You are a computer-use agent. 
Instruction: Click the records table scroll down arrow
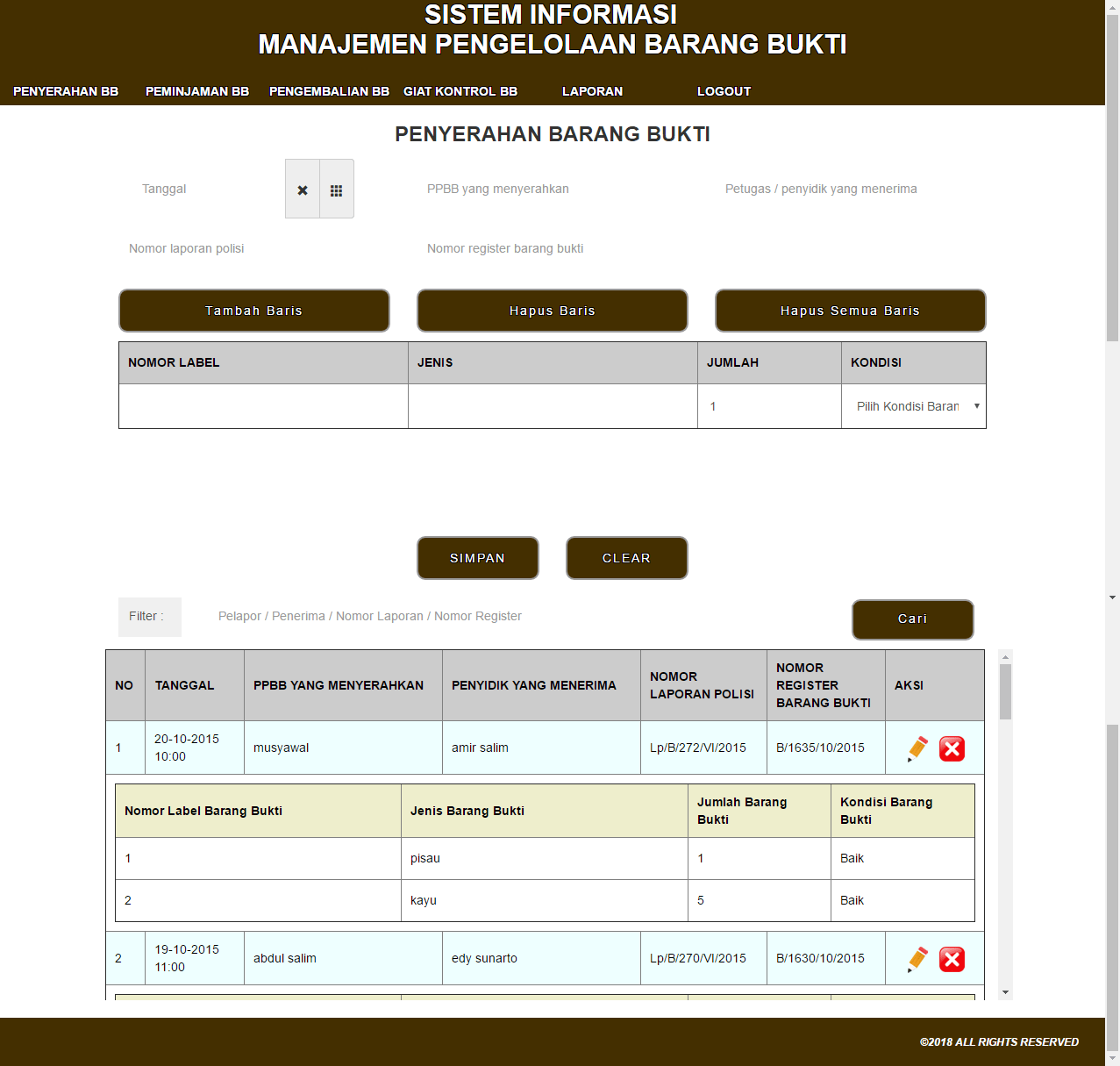tap(1005, 992)
